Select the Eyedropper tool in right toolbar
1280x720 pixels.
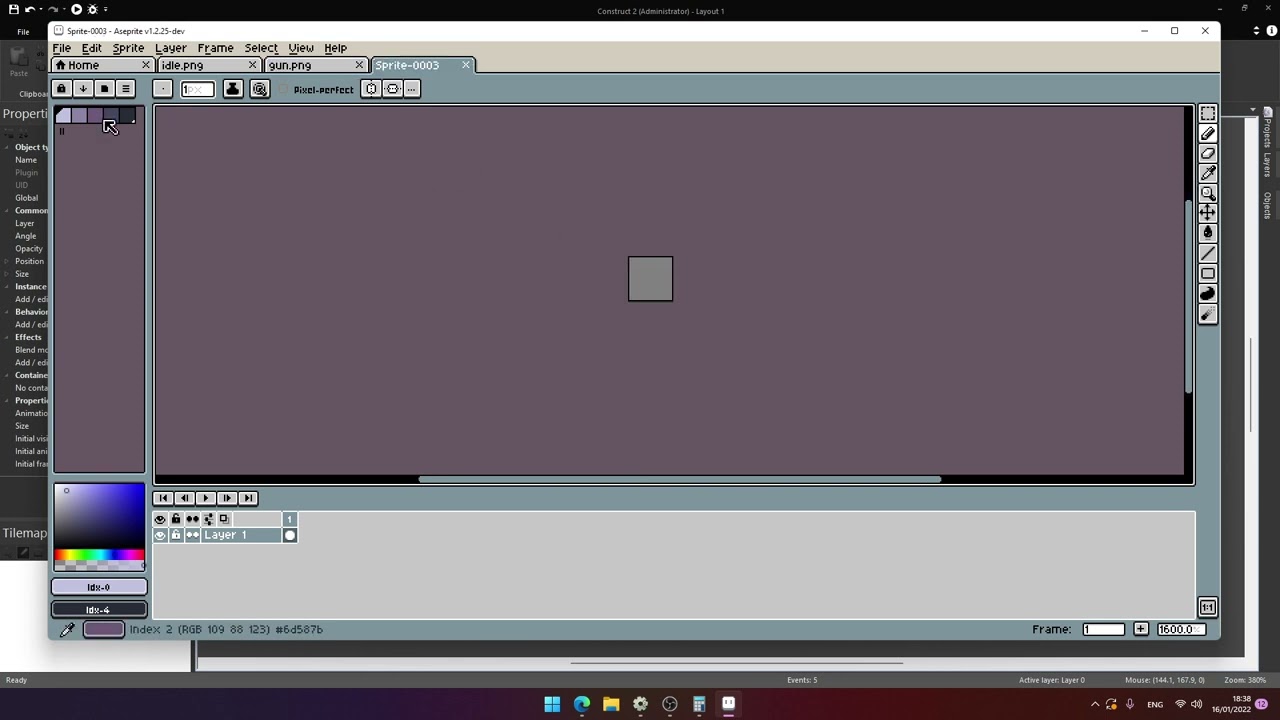(x=1208, y=174)
